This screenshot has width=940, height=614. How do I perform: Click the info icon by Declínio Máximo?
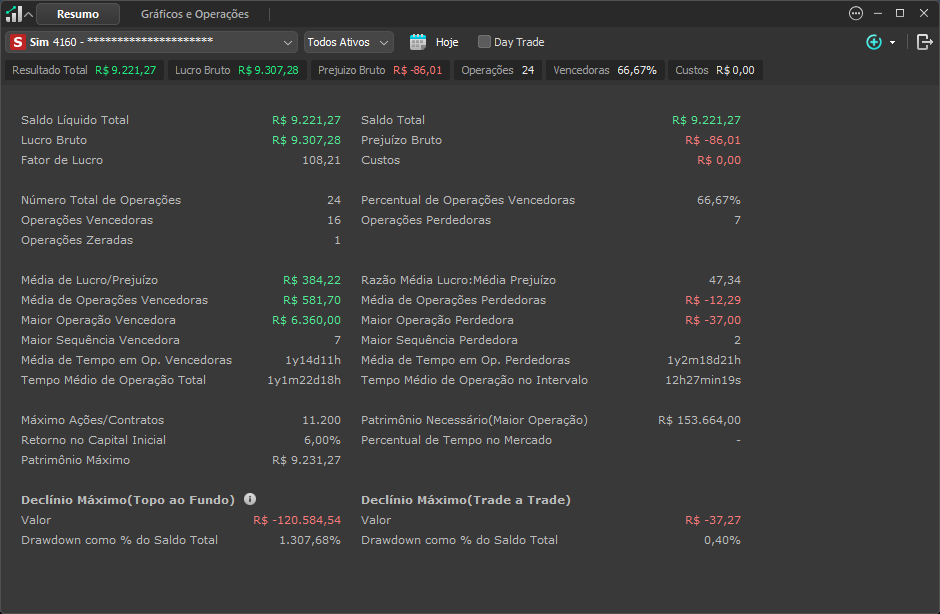[x=250, y=499]
